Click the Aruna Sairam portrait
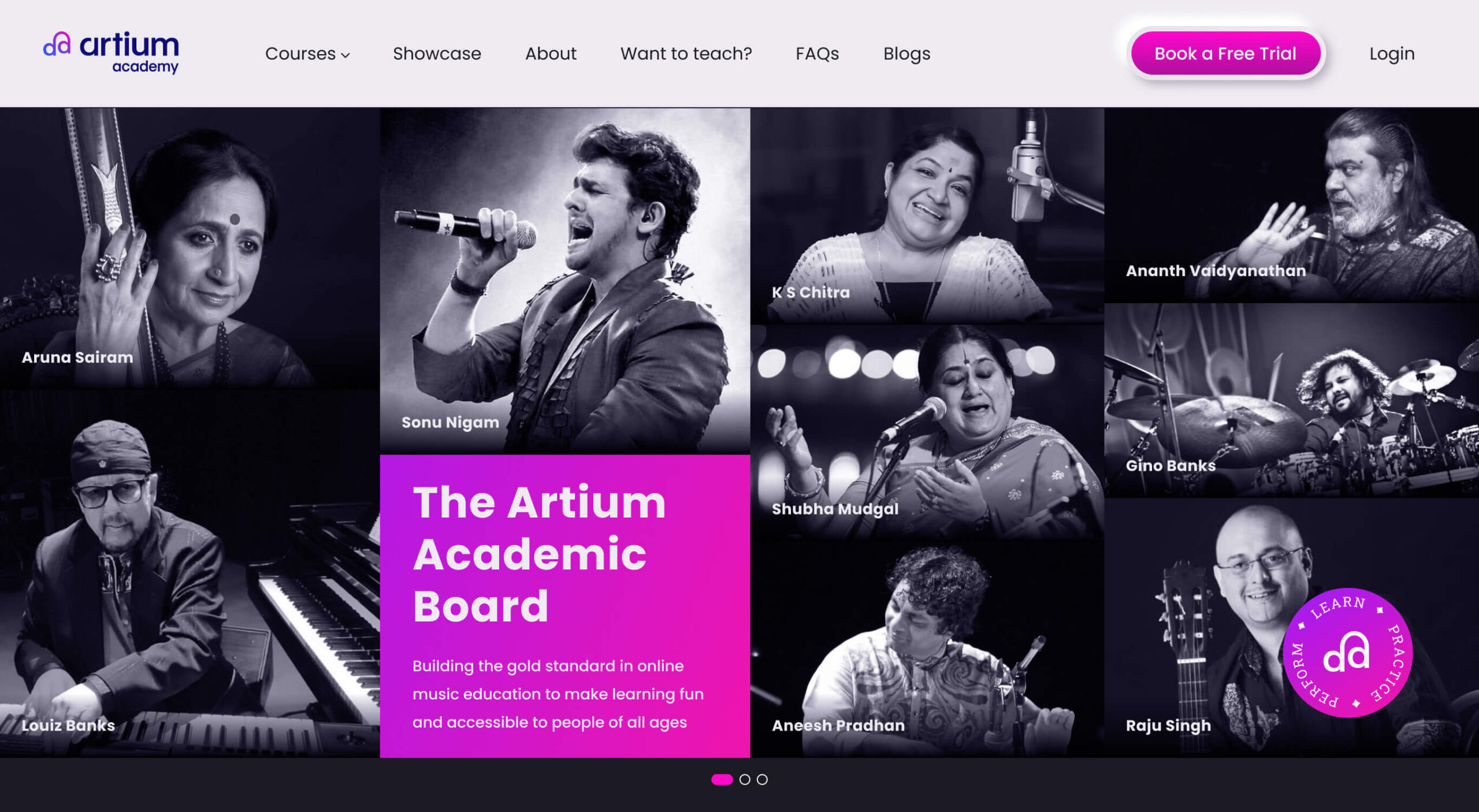Image resolution: width=1479 pixels, height=812 pixels. (x=189, y=248)
